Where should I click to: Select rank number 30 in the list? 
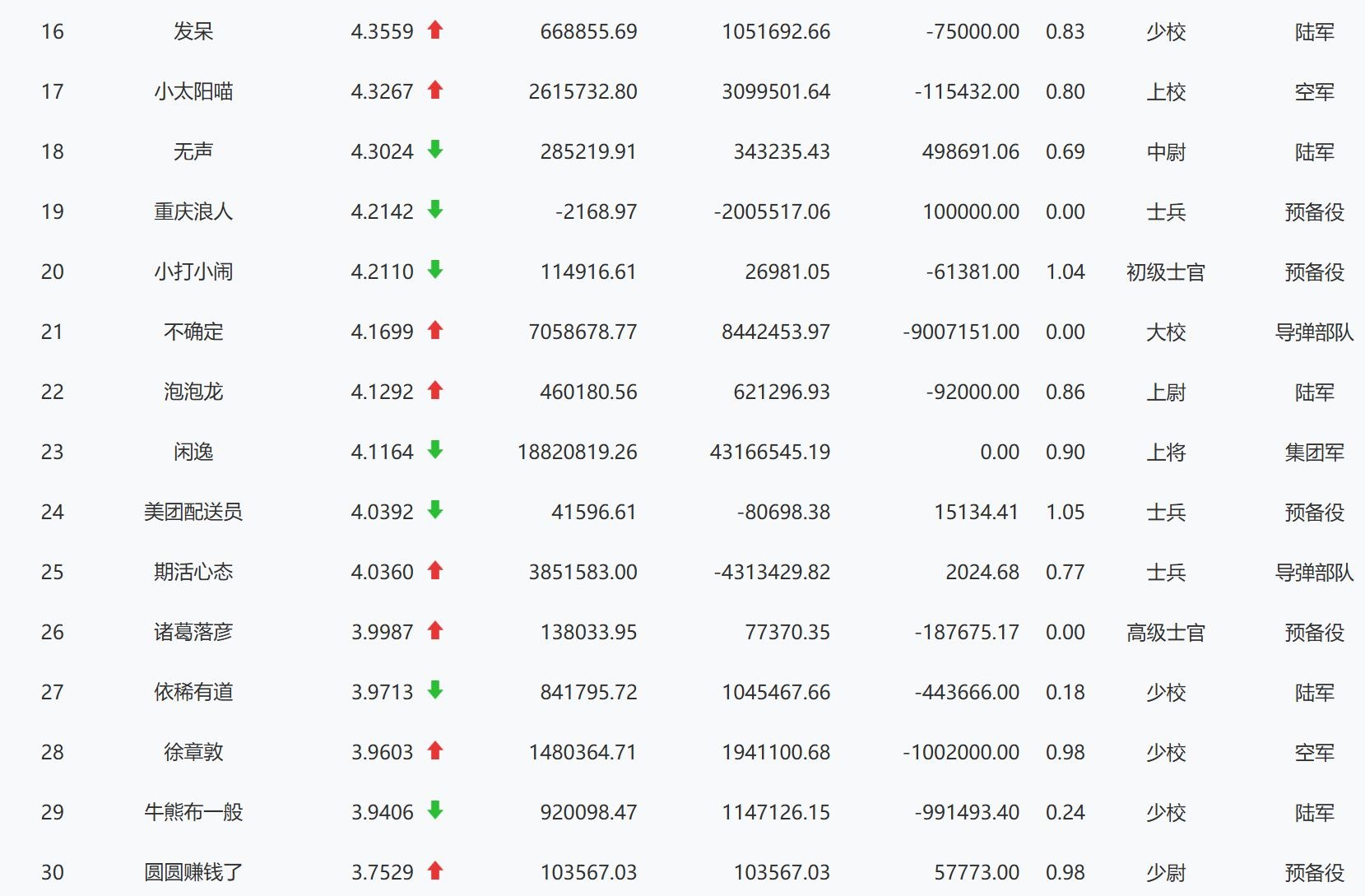tap(52, 872)
